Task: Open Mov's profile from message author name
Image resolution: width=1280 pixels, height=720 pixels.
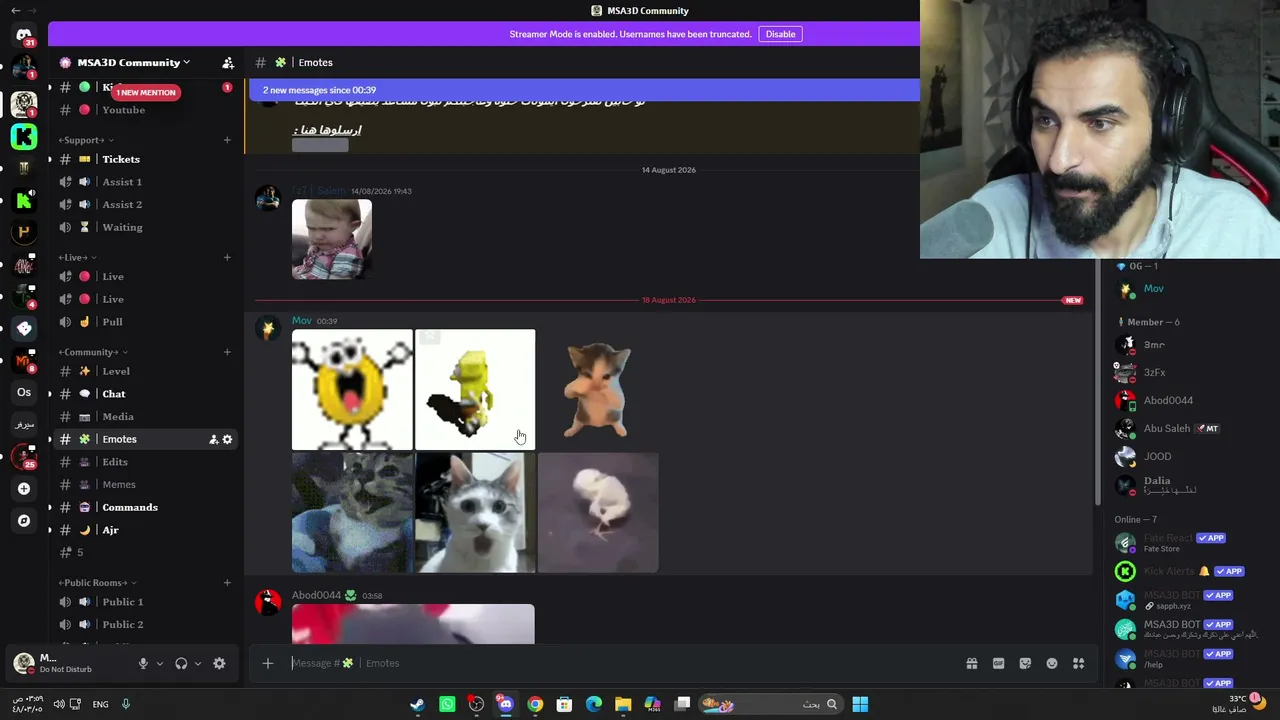Action: point(302,321)
